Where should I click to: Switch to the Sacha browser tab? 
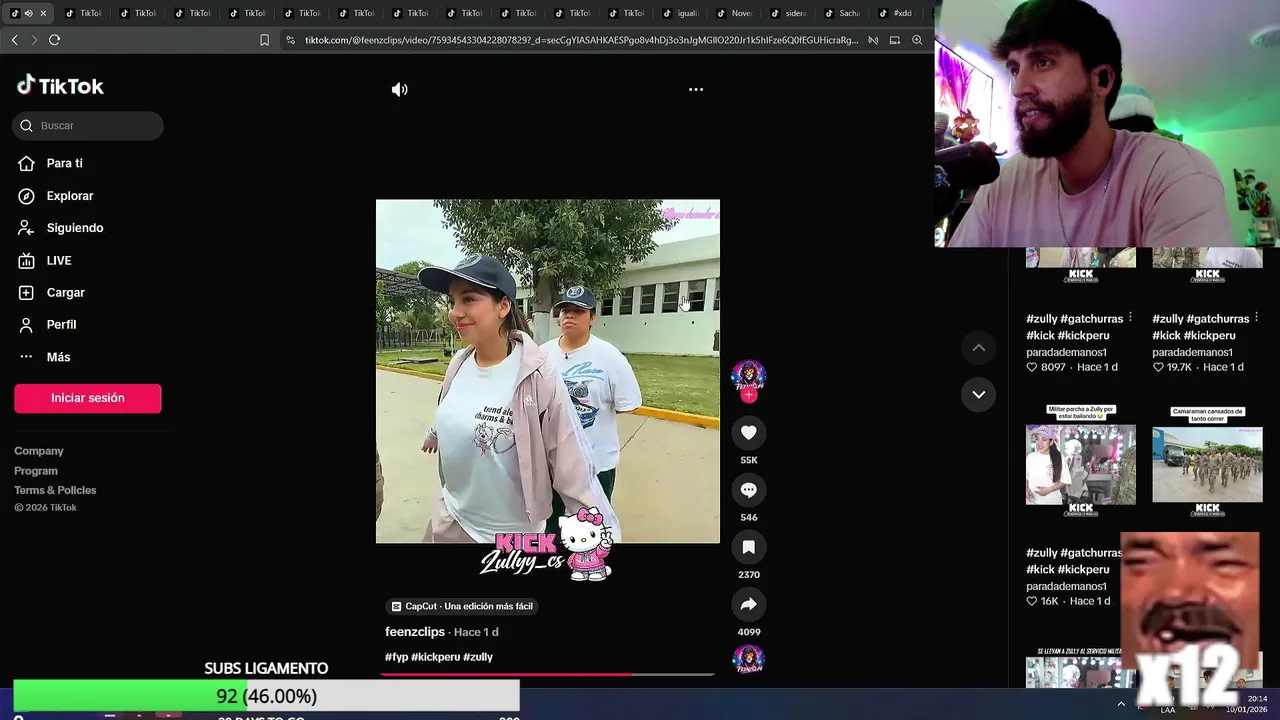[842, 13]
